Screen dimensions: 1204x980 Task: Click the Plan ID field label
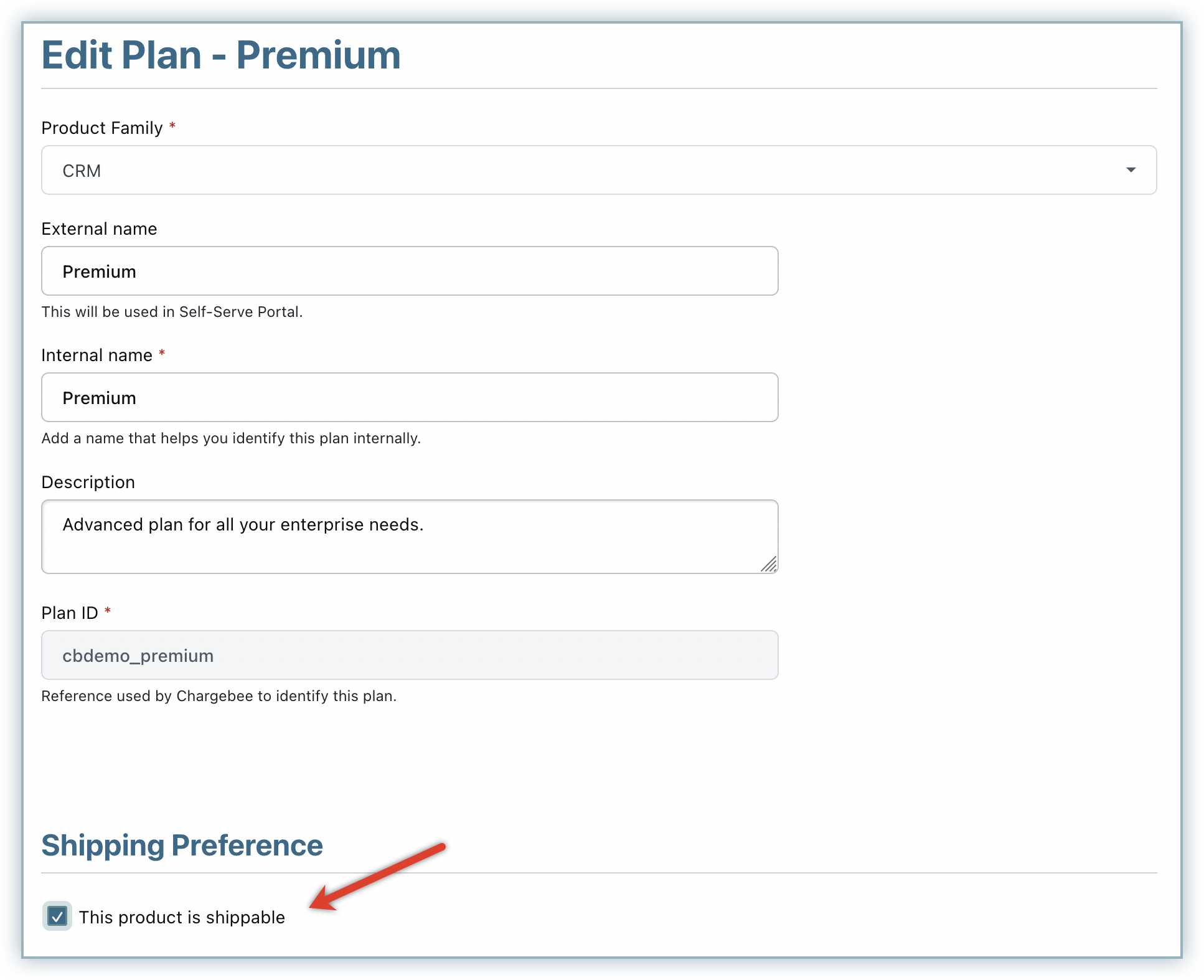(x=70, y=613)
